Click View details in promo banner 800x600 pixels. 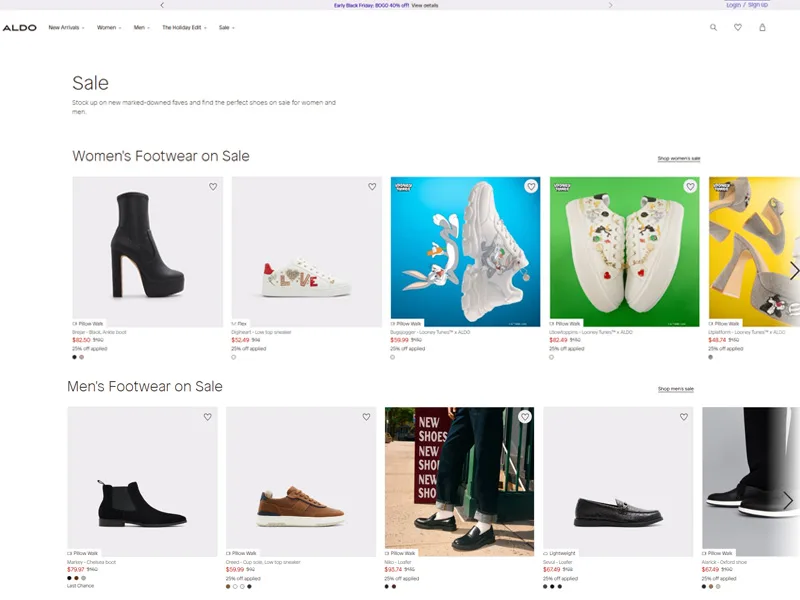coord(424,5)
